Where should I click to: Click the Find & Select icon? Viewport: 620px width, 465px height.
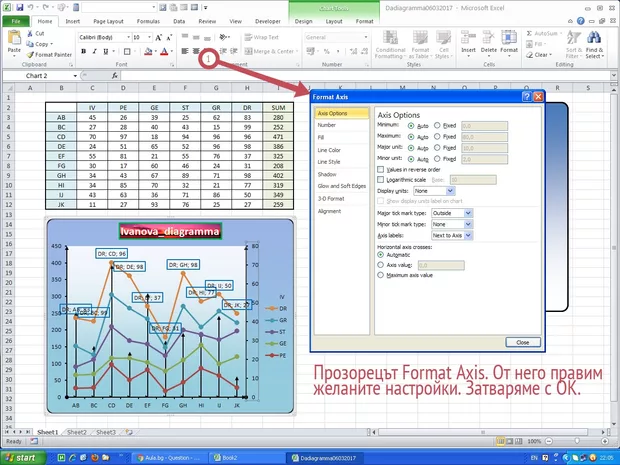(x=595, y=40)
